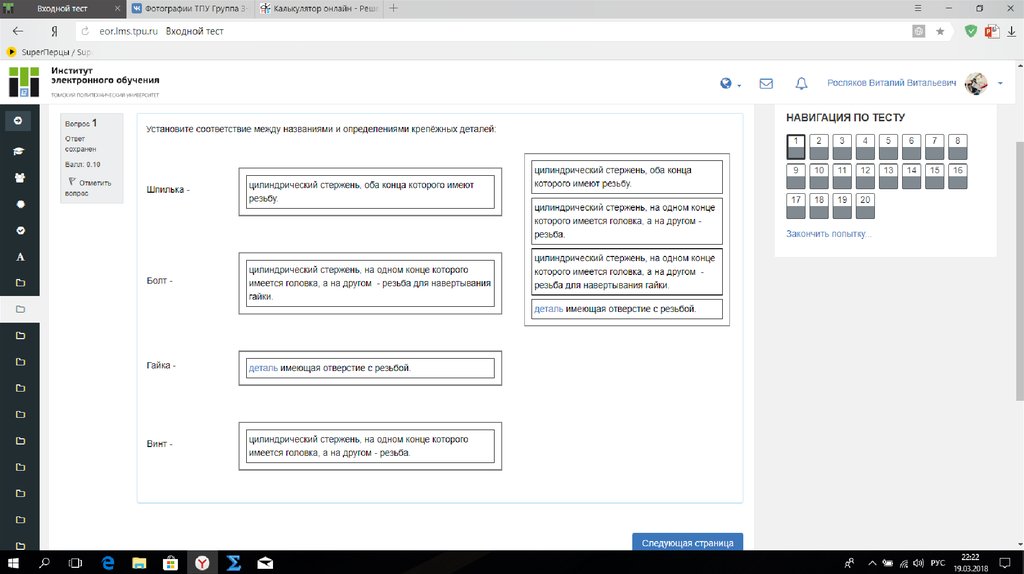Click the institute logo
Viewport: 1024px width, 574px height.
click(x=24, y=82)
